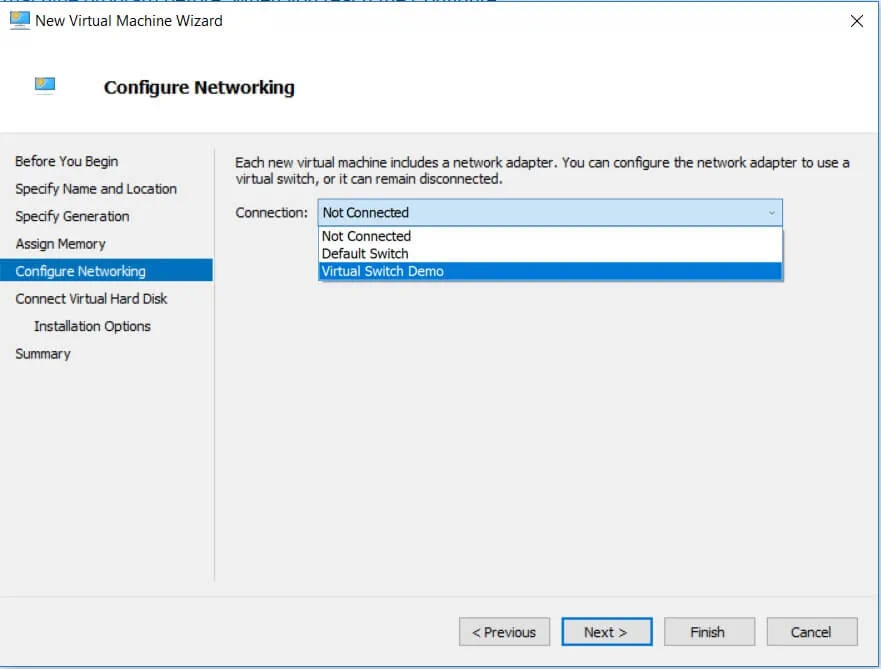Jump to the Summary step

click(x=43, y=354)
